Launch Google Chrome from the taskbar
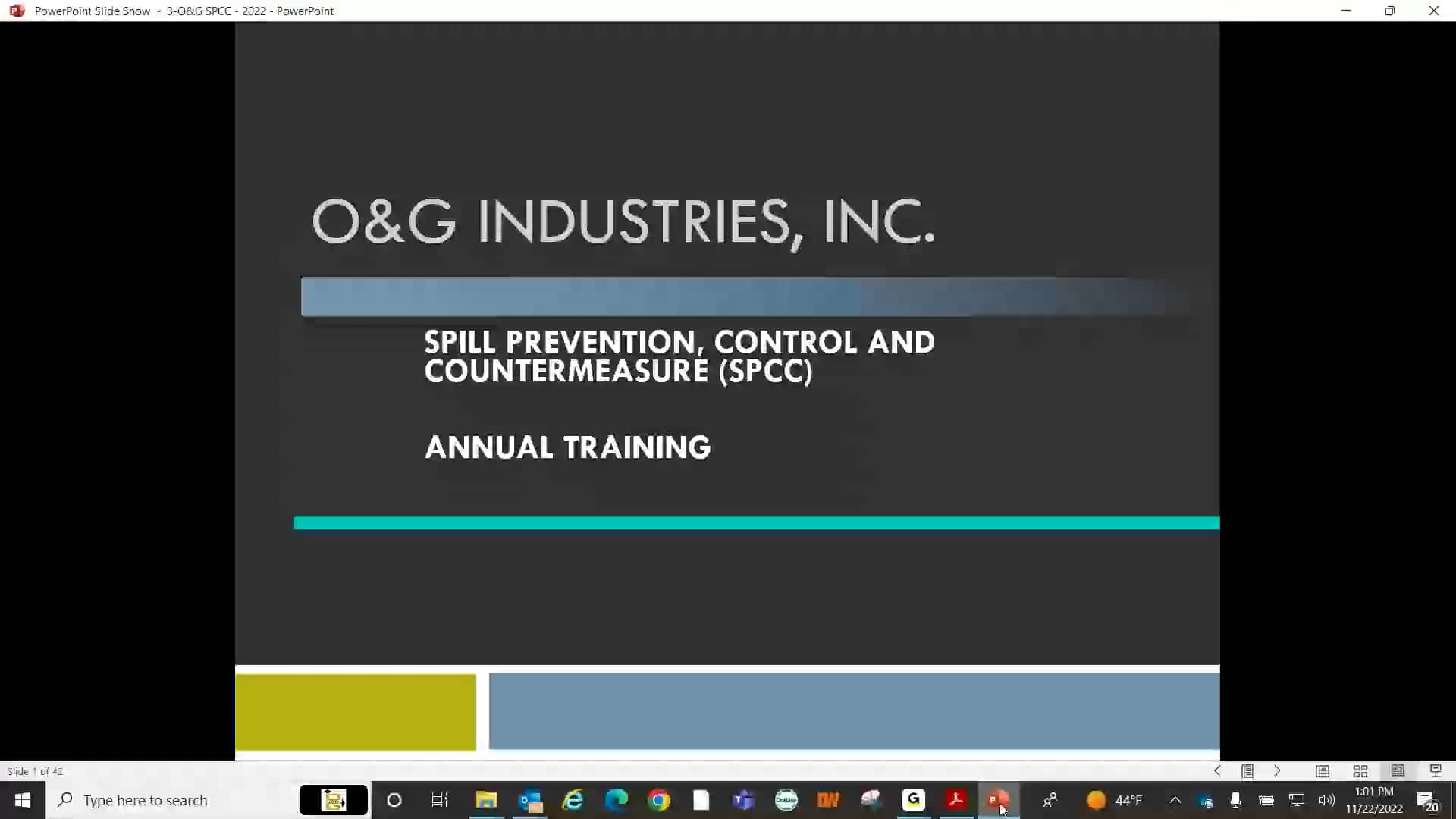The height and width of the screenshot is (819, 1456). [x=659, y=800]
